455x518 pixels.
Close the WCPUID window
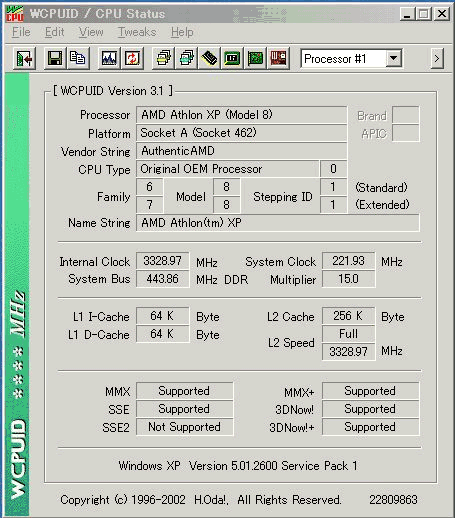pos(442,14)
